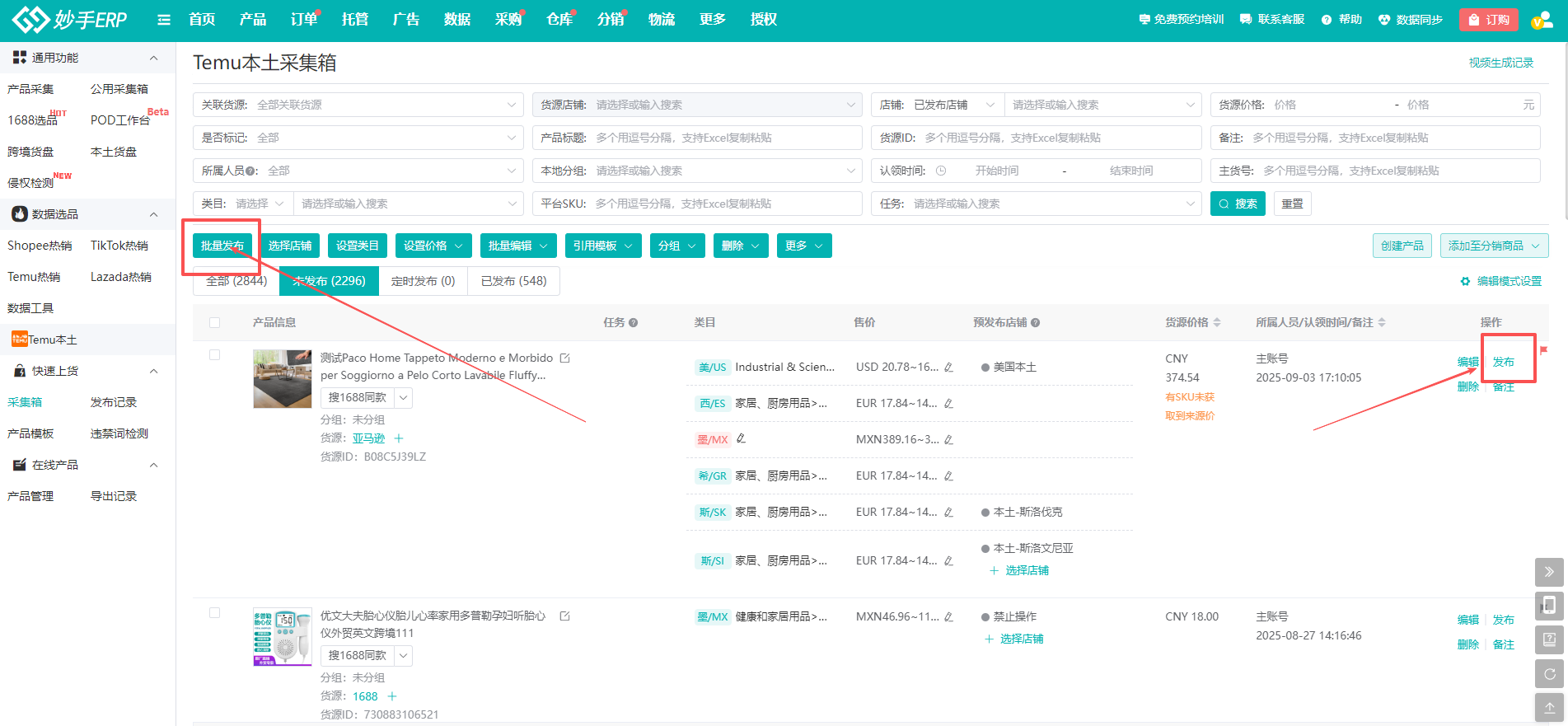Click the 创建产品 button

(1402, 246)
